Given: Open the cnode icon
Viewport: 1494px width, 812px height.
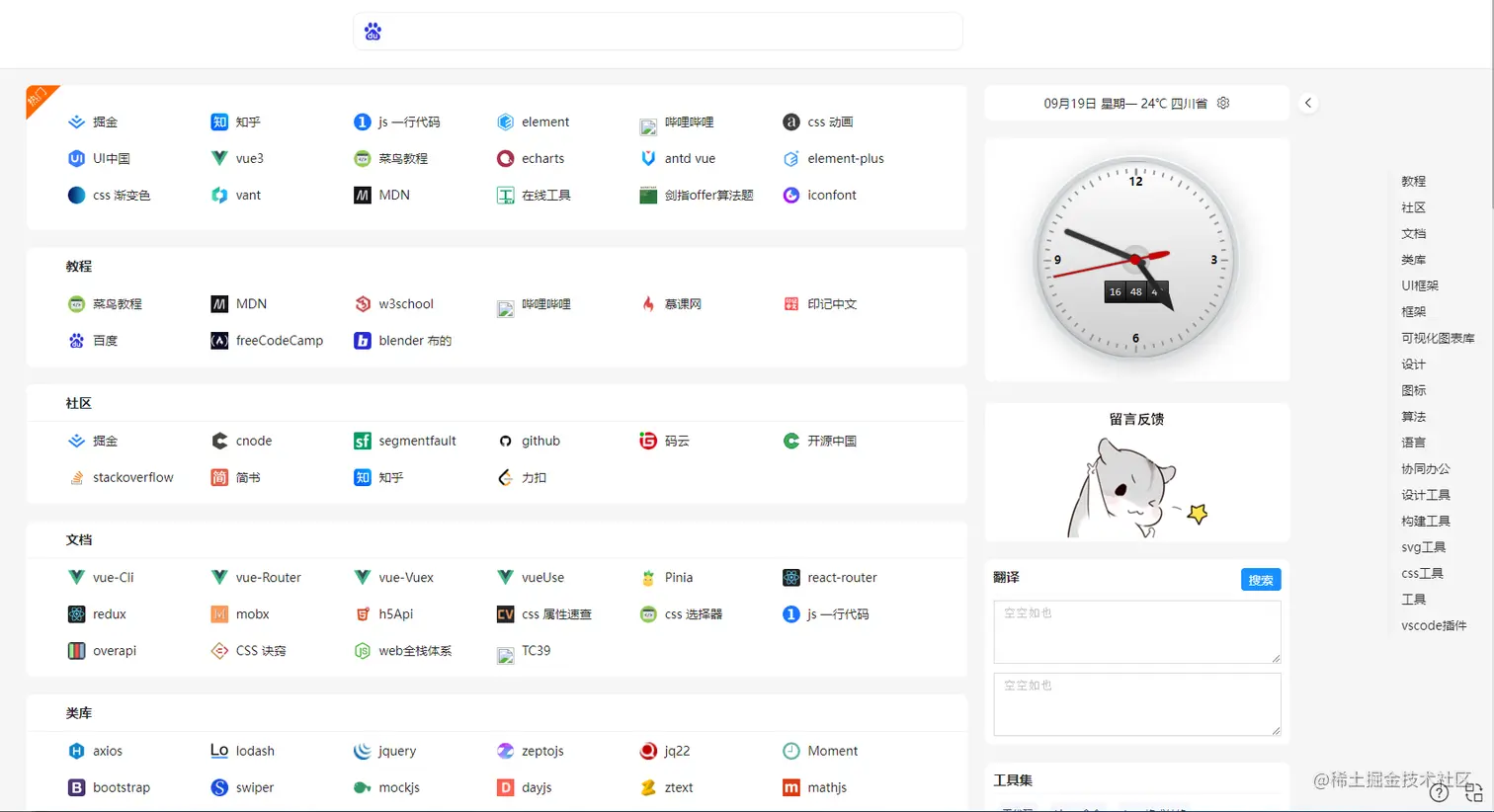Looking at the screenshot, I should pos(219,441).
